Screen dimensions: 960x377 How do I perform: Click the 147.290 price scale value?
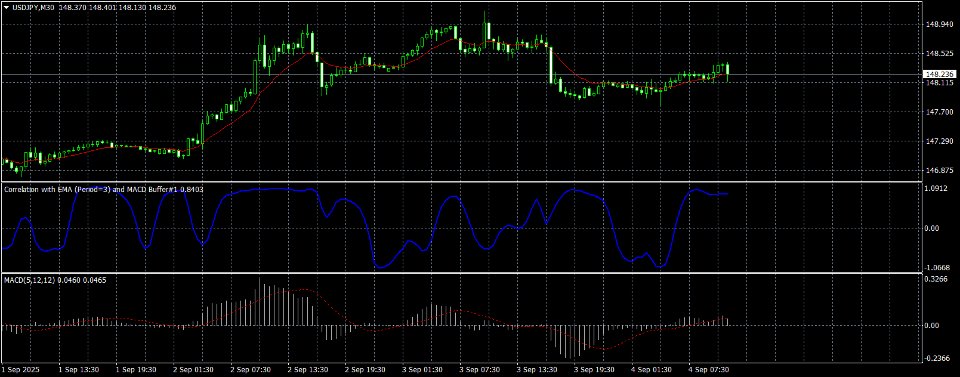939,141
